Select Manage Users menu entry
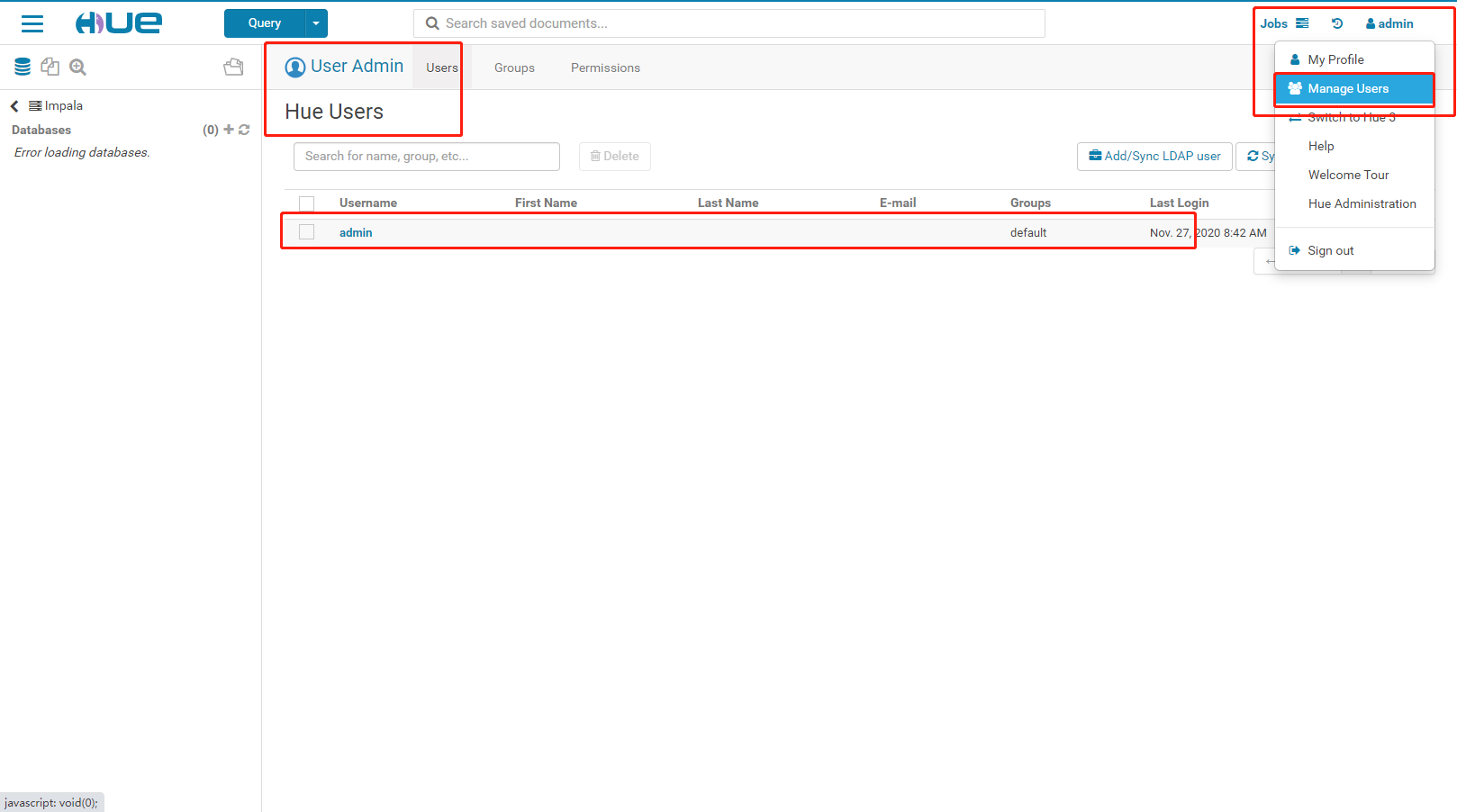The image size is (1457, 812). click(x=1354, y=88)
